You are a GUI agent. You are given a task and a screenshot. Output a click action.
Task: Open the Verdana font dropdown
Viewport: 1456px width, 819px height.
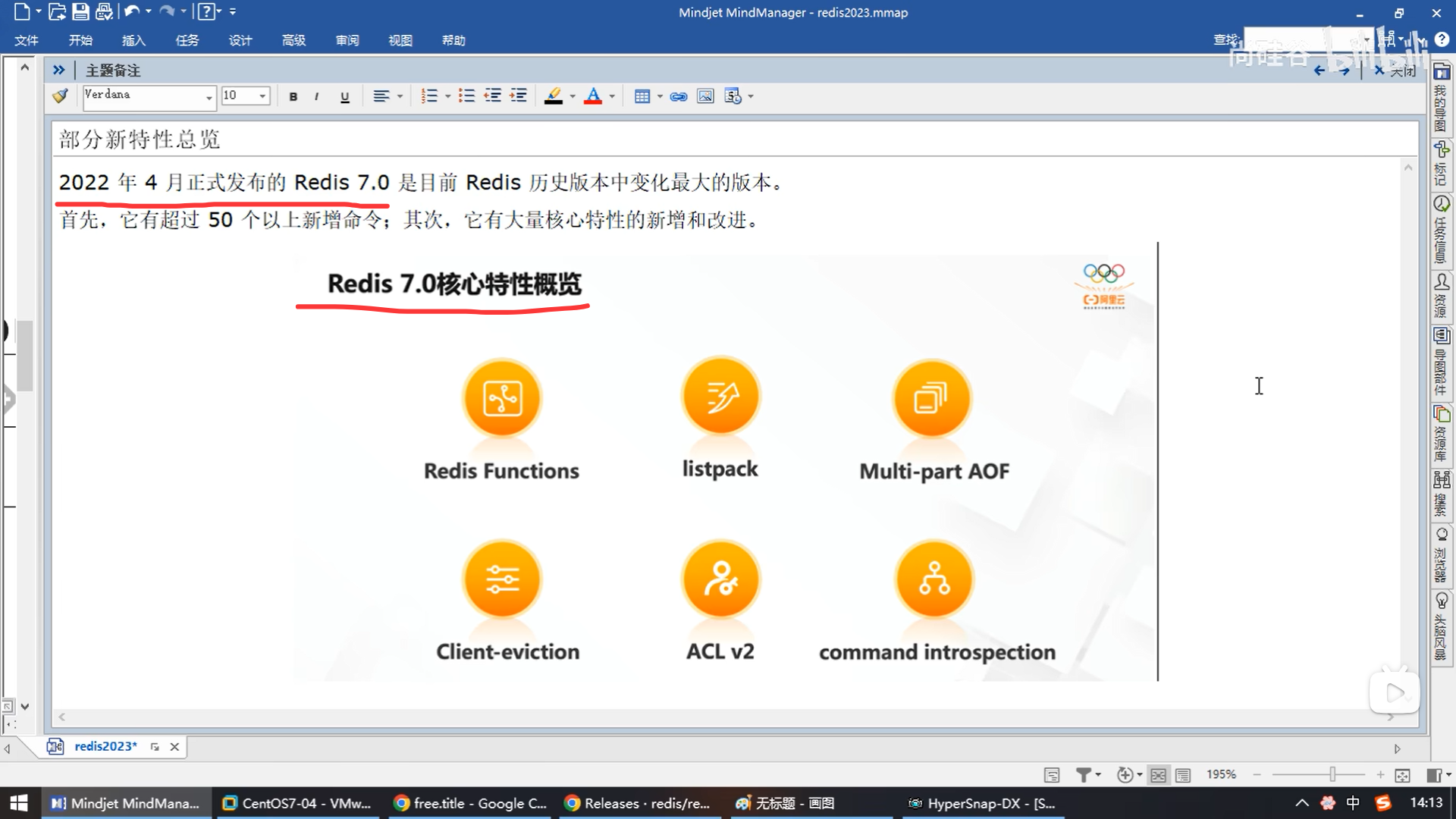209,97
